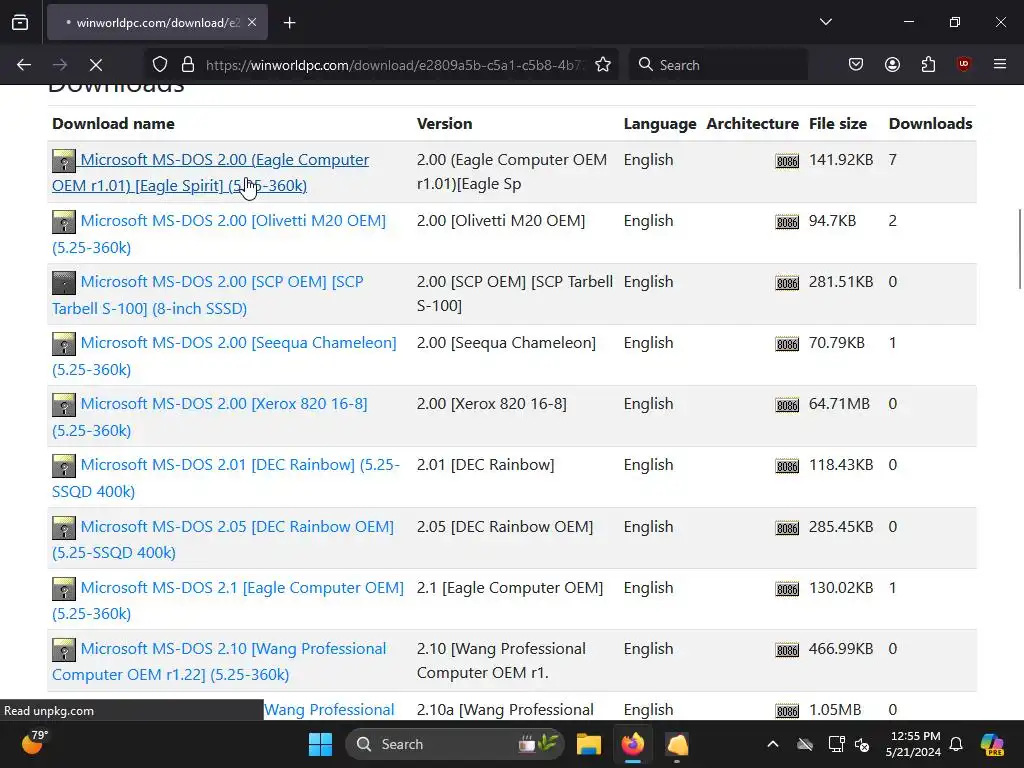Click disk icon for SCP Tarbell row
1024x768 pixels.
64,283
